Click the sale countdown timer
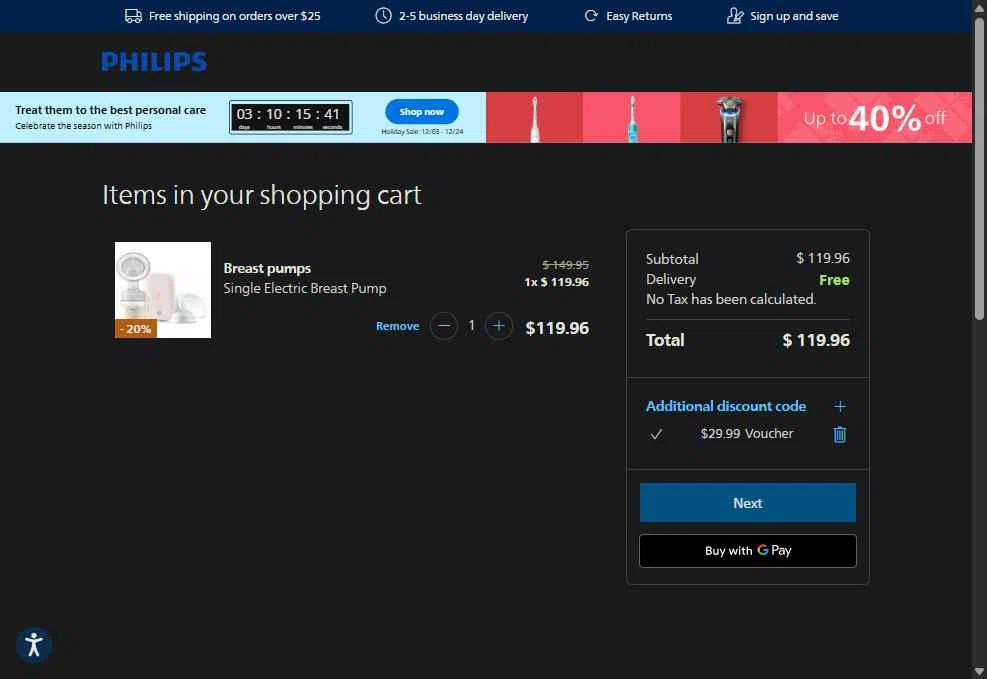 (x=291, y=117)
